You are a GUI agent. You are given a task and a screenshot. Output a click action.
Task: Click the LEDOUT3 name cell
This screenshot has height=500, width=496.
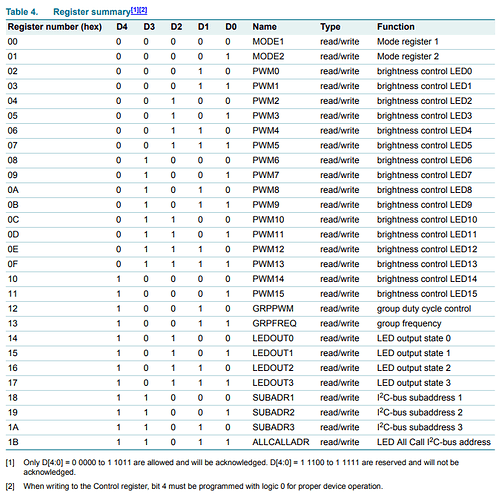pos(273,383)
